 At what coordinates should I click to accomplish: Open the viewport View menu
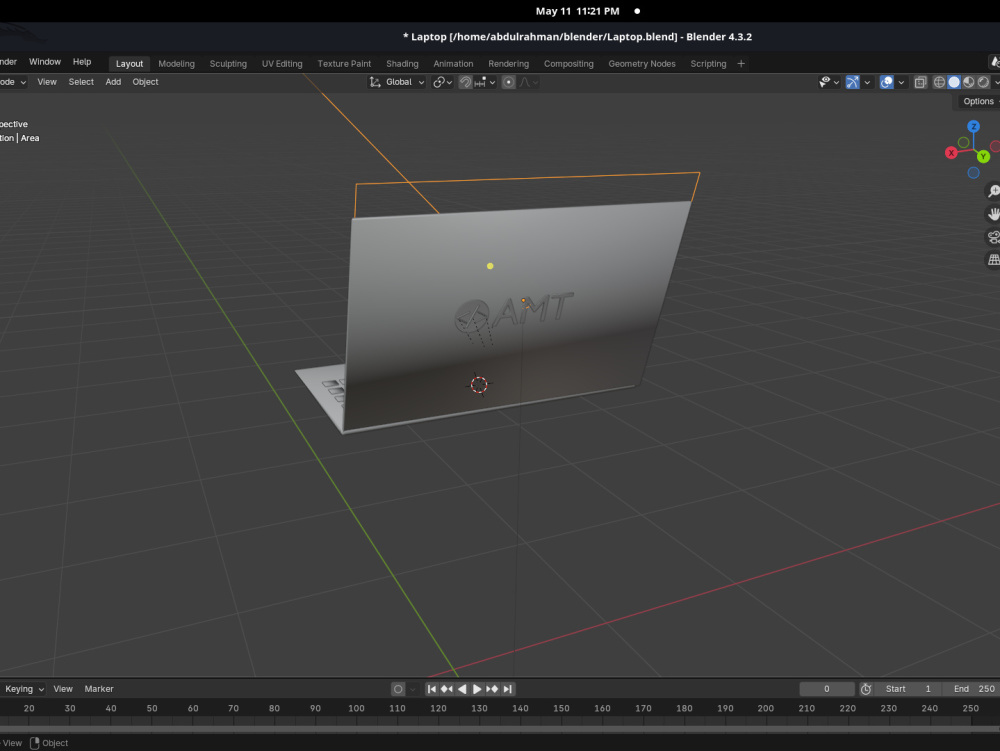[x=47, y=82]
